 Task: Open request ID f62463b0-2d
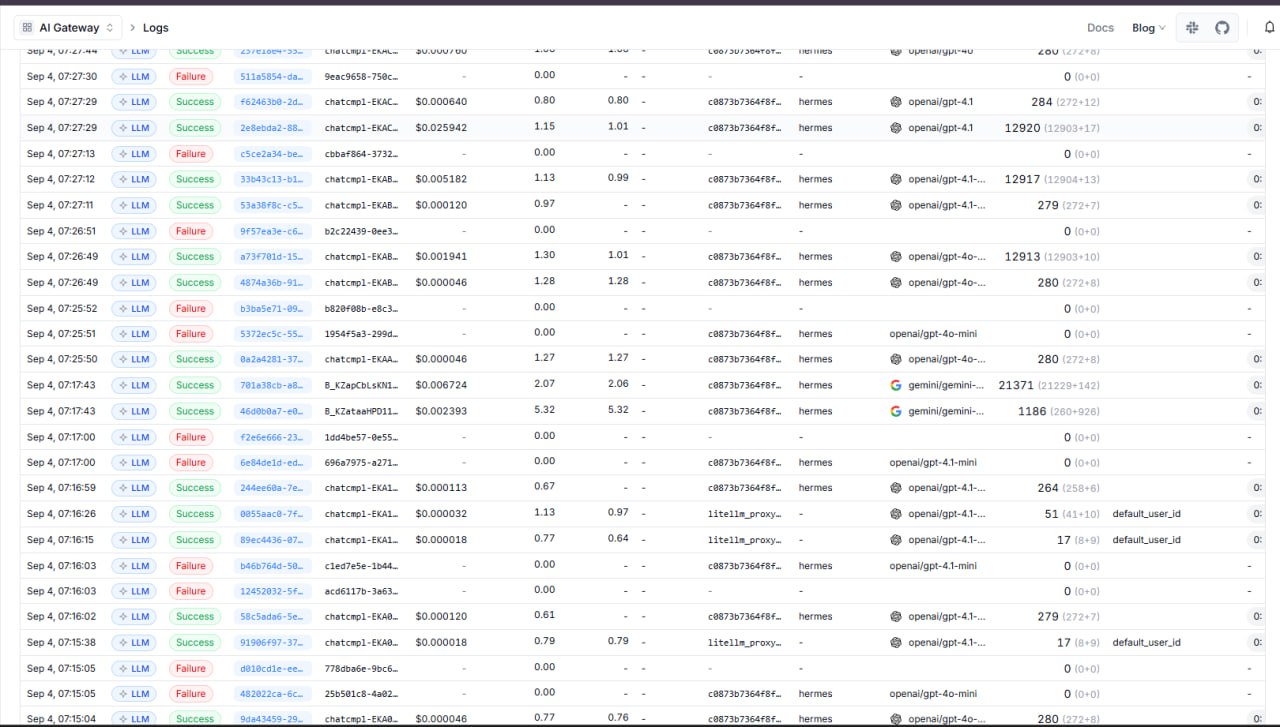pyautogui.click(x=273, y=102)
